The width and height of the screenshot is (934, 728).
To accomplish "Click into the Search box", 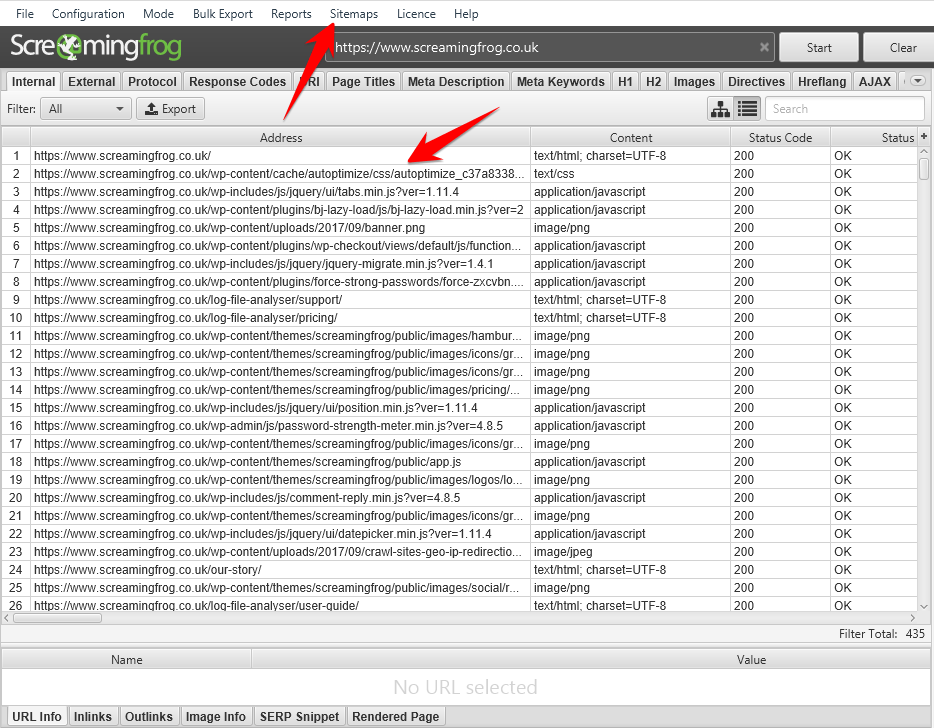I will 845,109.
